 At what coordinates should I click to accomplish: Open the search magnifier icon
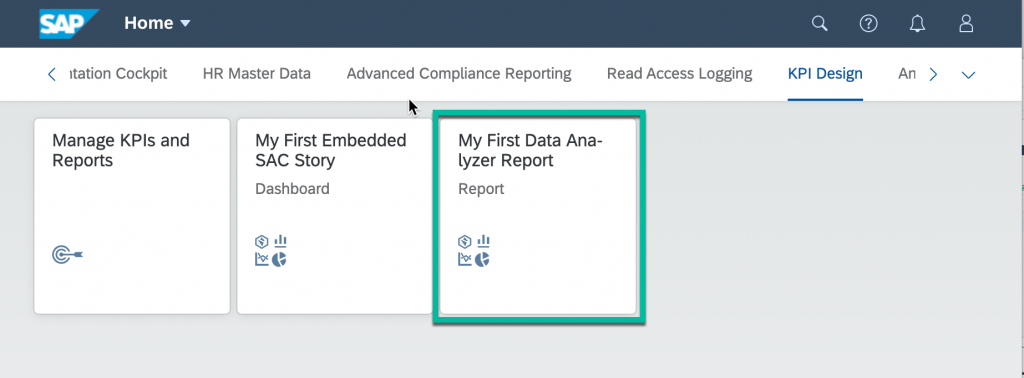point(819,24)
